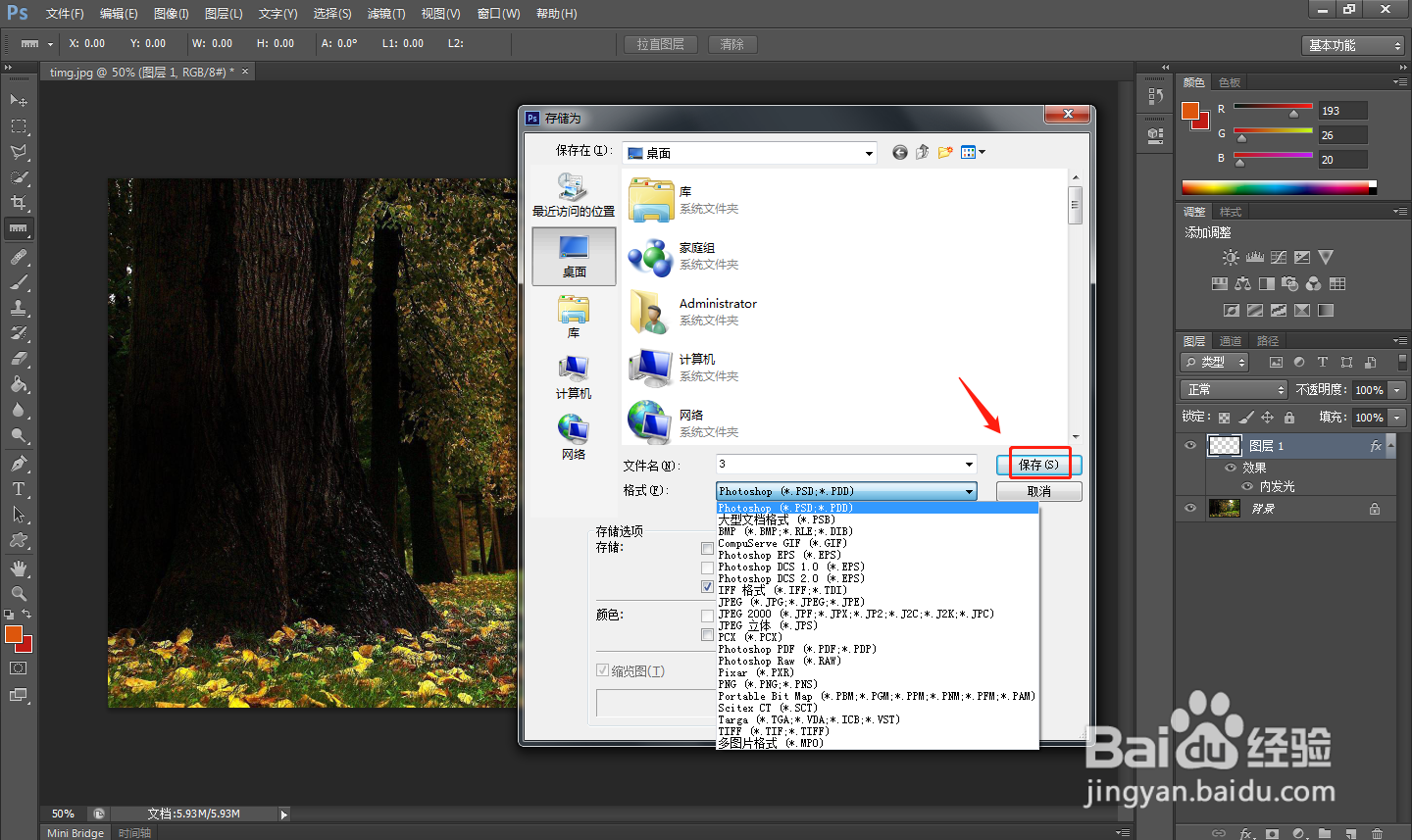Lock all for layer 图层 1
Viewport: 1412px width, 840px height.
(x=1289, y=418)
